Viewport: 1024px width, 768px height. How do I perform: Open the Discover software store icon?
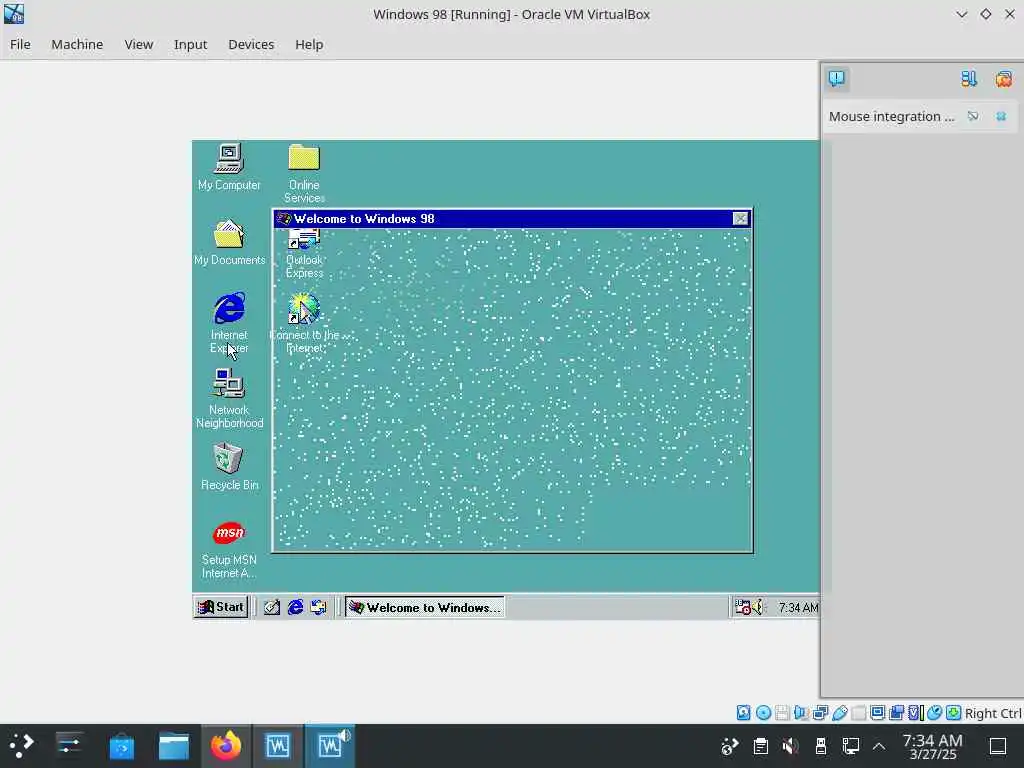[x=121, y=745]
